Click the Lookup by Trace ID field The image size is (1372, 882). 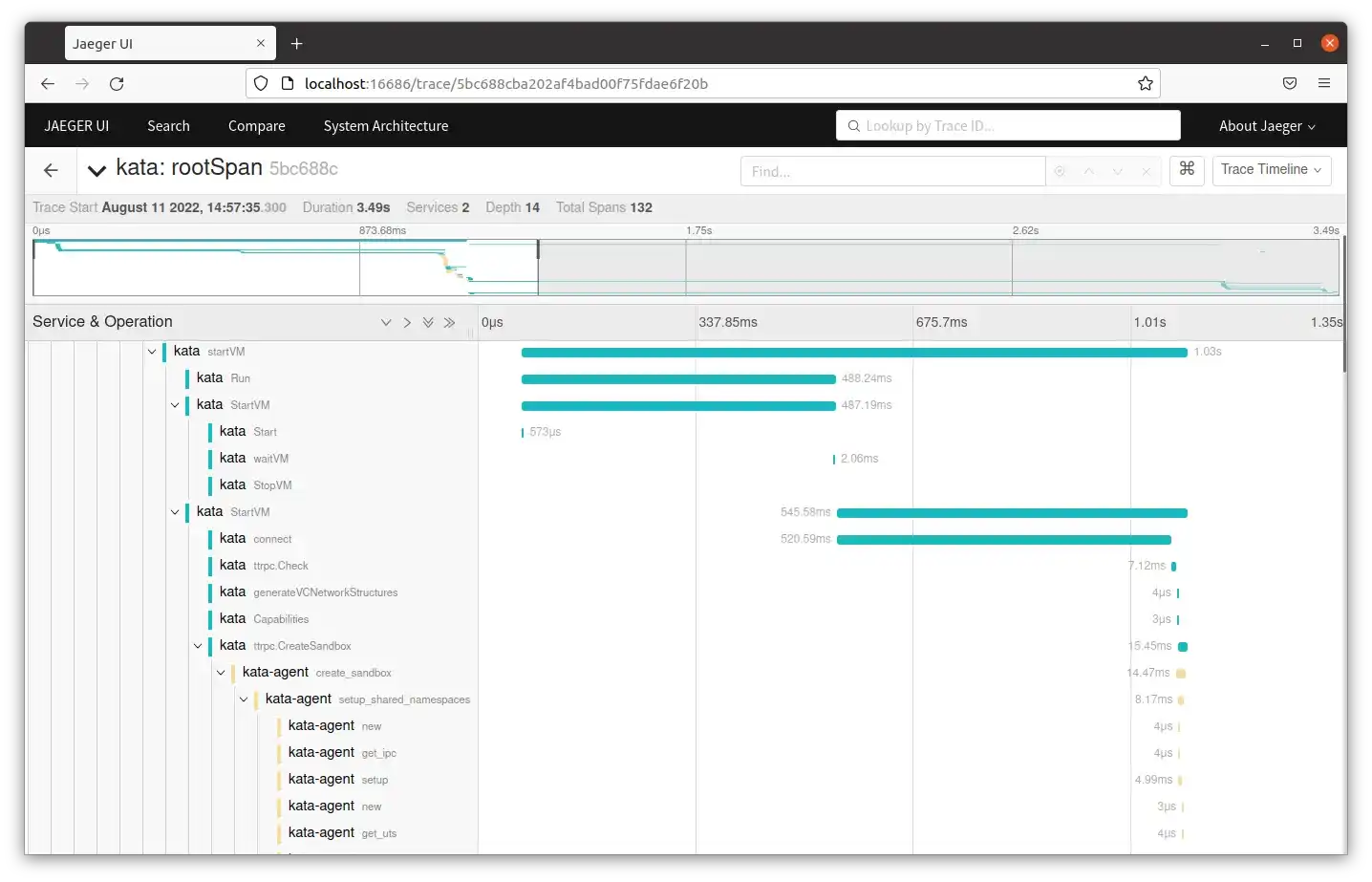(x=1008, y=126)
